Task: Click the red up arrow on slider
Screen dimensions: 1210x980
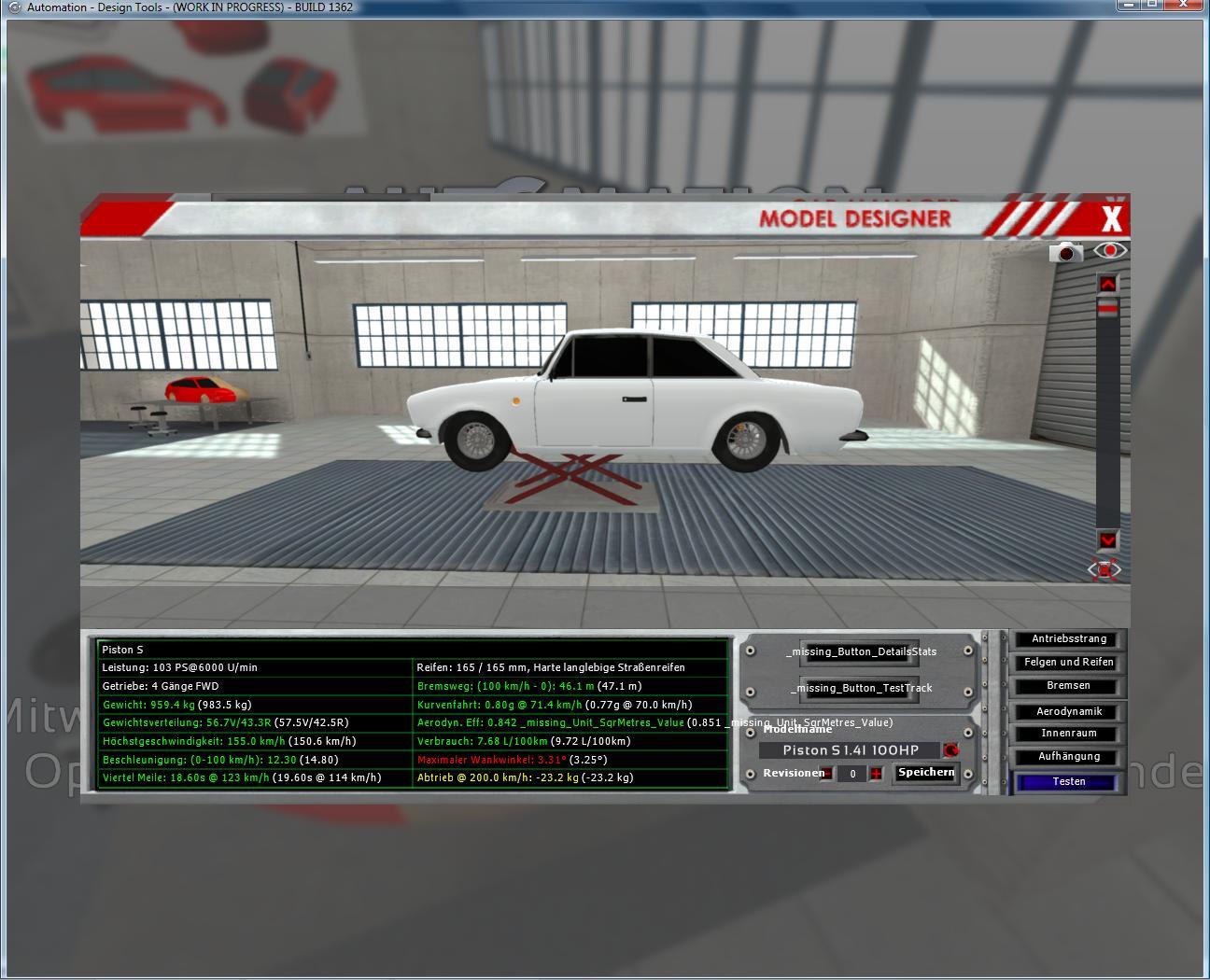Action: [x=1107, y=284]
